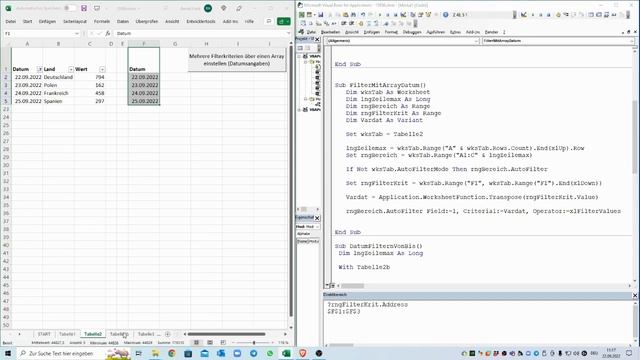Open the Wert column filter dropdown
Screen dimensions: 640x360
[102, 69]
